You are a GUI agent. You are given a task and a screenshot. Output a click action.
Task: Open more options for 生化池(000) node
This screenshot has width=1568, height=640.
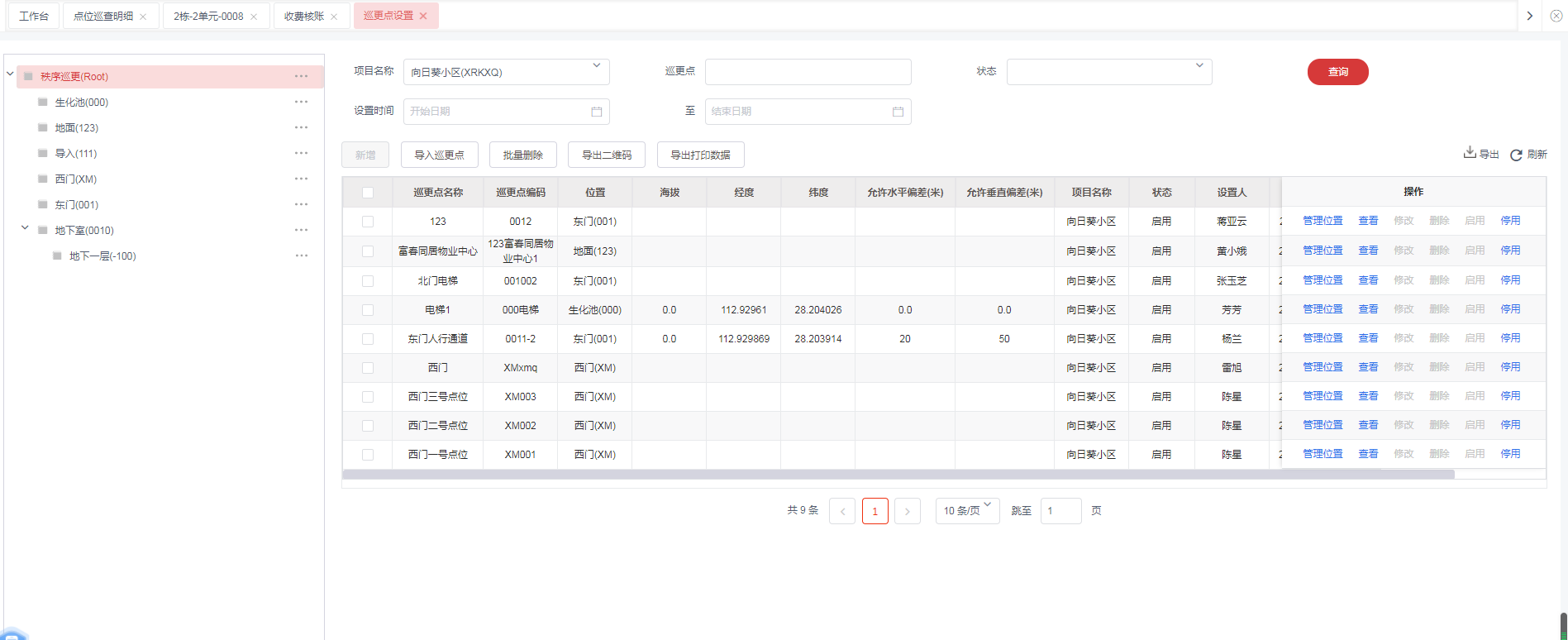coord(301,103)
